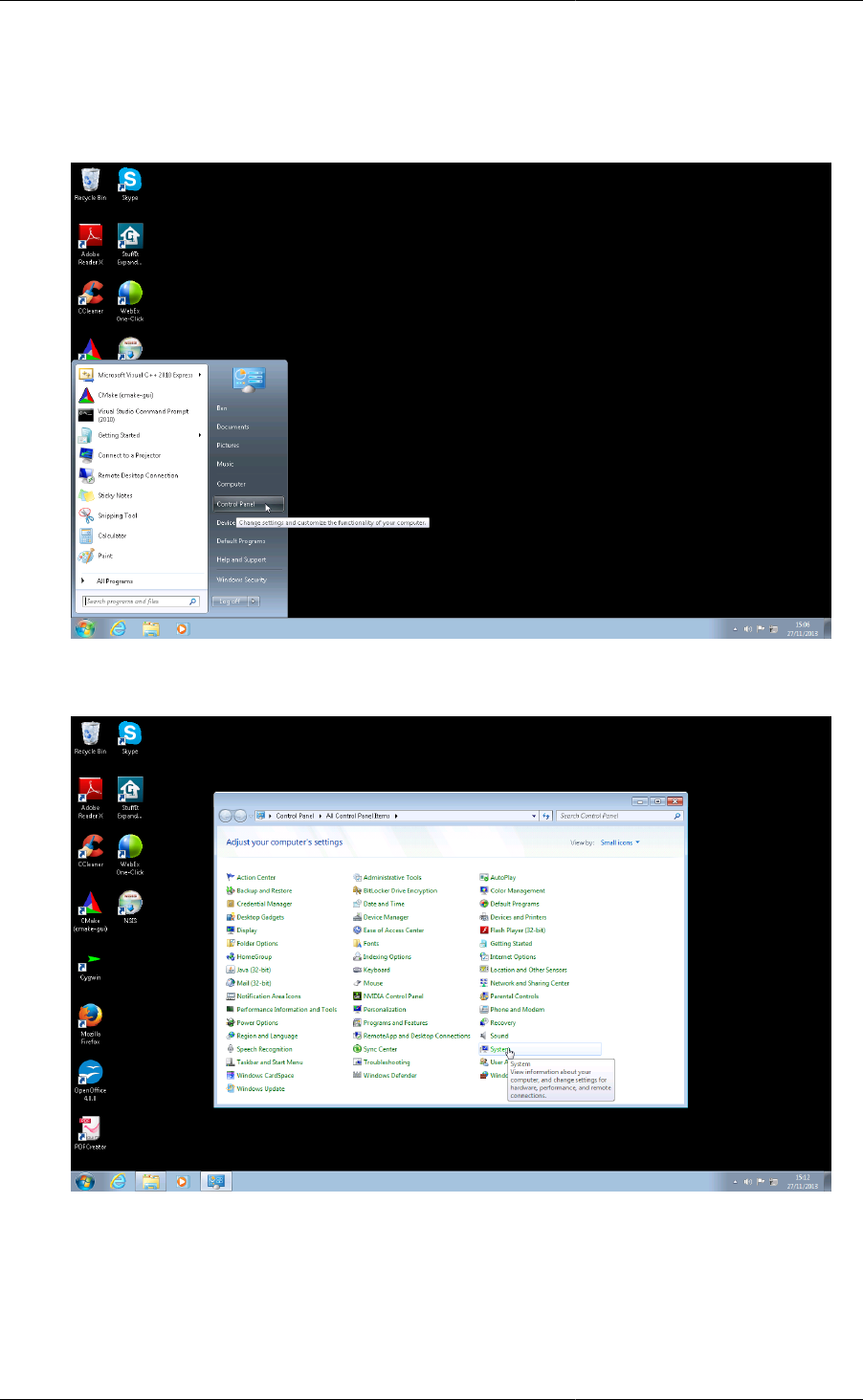Open HomeGroup settings
This screenshot has width=863, height=1400.
pos(249,957)
